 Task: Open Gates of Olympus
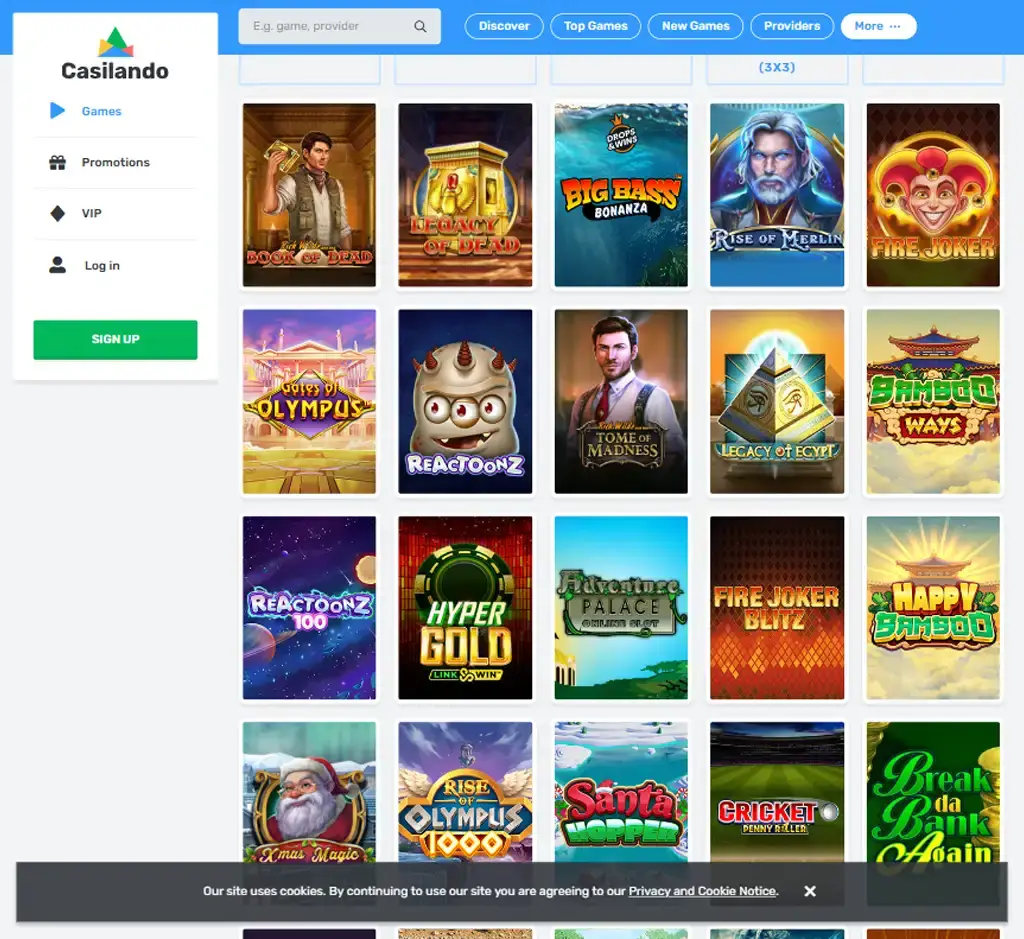point(310,402)
